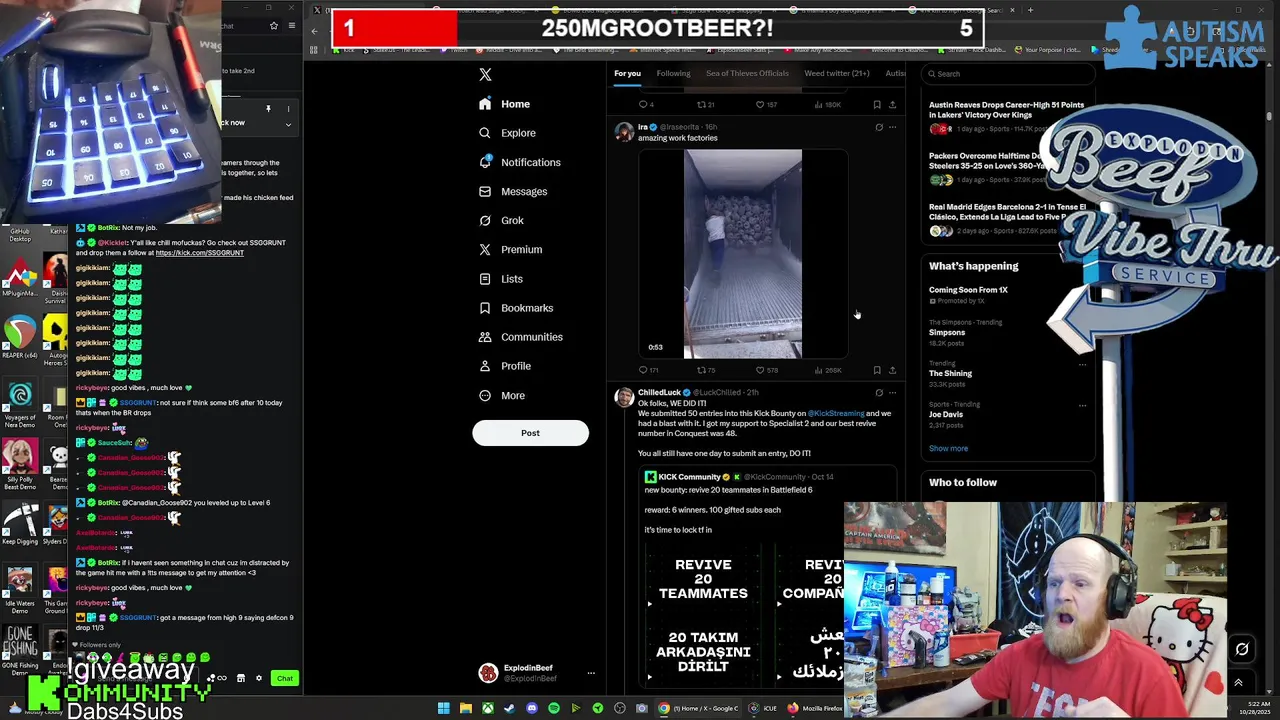Switch to Sea of Thieves Officials tab
The image size is (1280, 720).
point(747,73)
